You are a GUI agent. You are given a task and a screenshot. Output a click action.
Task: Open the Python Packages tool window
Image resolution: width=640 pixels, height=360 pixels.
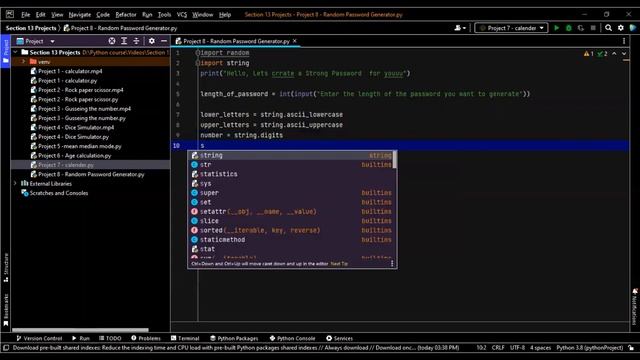(234, 338)
